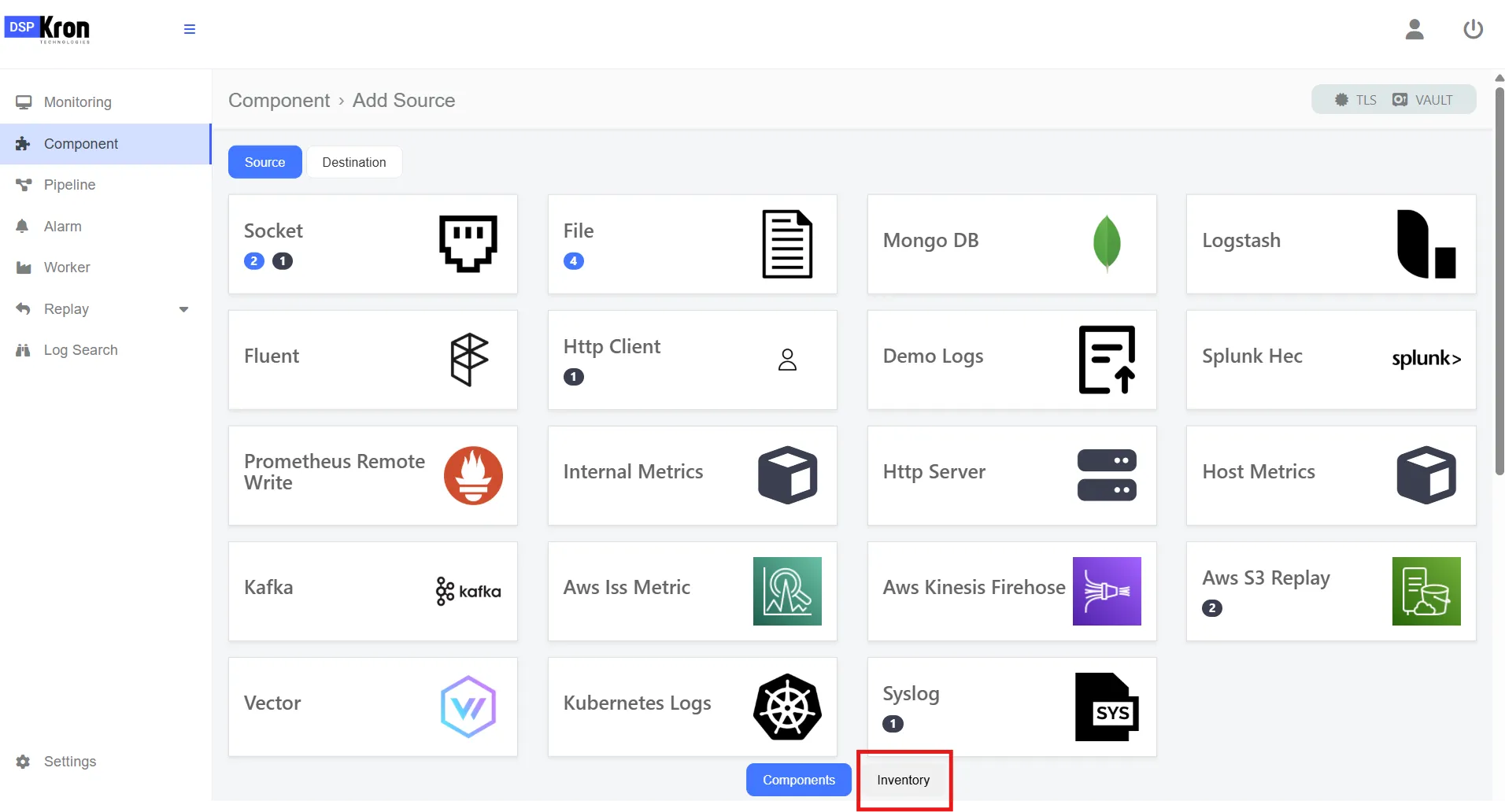
Task: Select the Demo Logs title
Action: [x=934, y=356]
